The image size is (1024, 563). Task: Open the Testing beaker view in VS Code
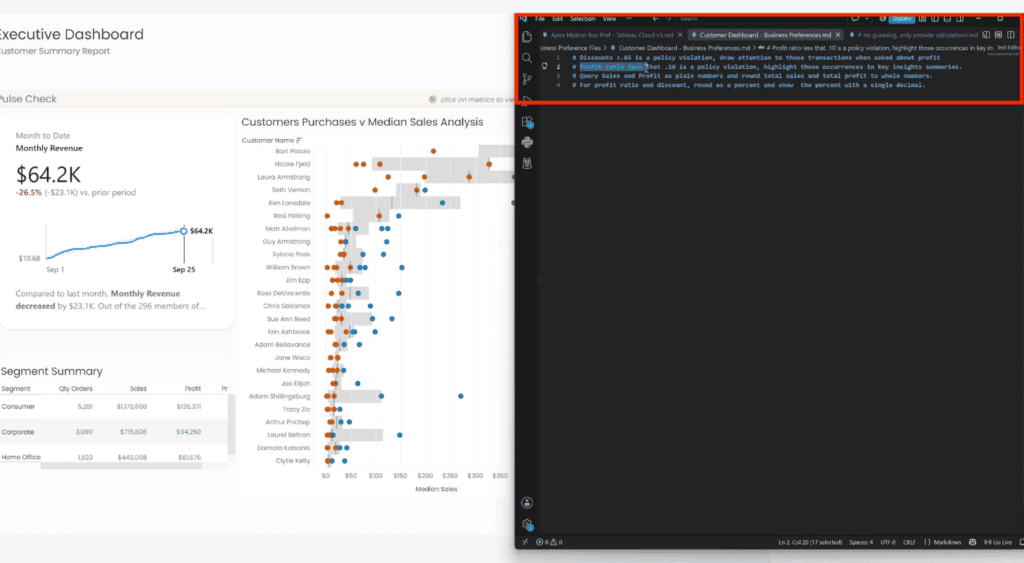[527, 163]
